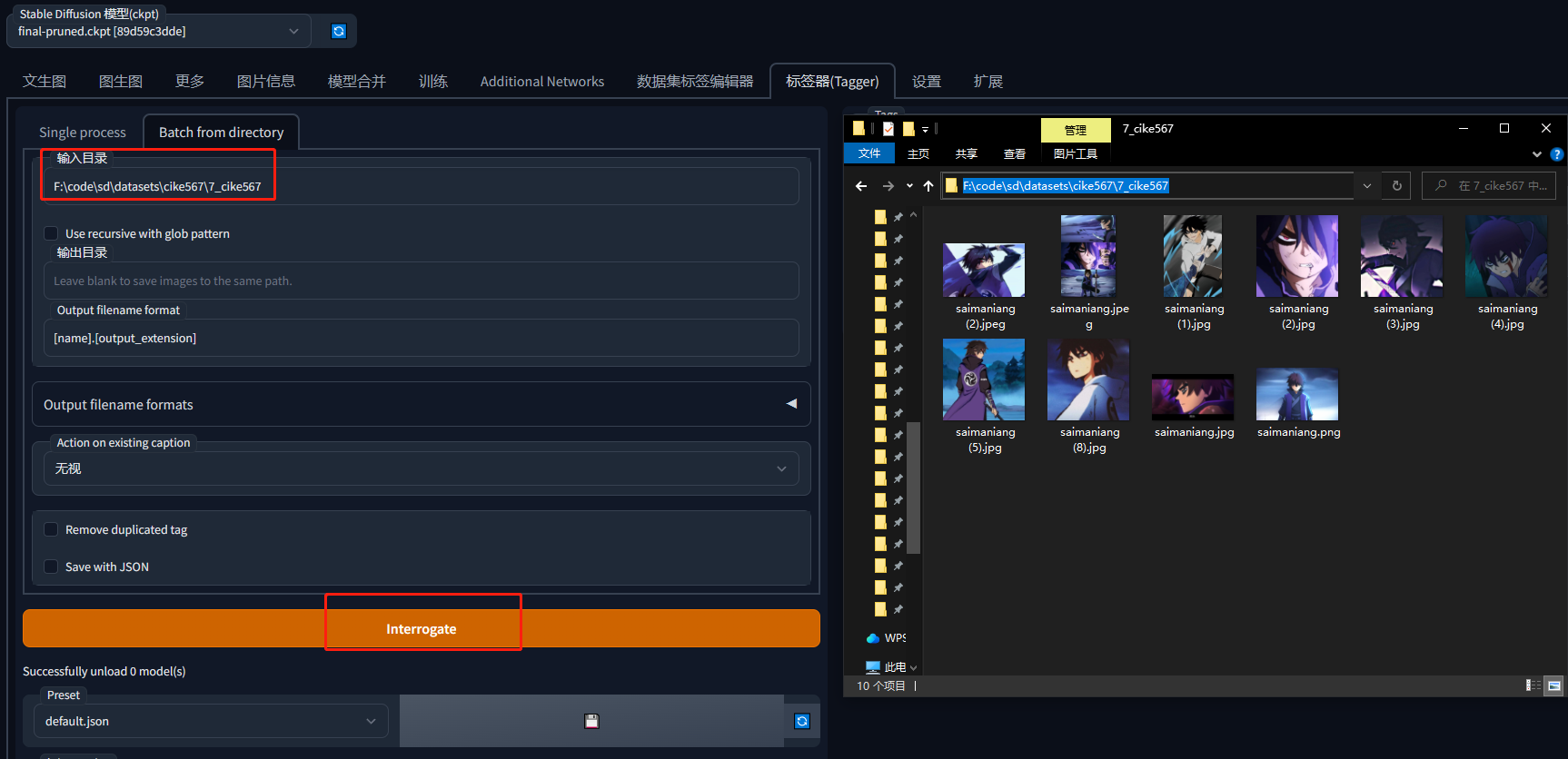Screen dimensions: 1568x759
Task: Click the 输出目录 output directory field
Action: coord(422,281)
